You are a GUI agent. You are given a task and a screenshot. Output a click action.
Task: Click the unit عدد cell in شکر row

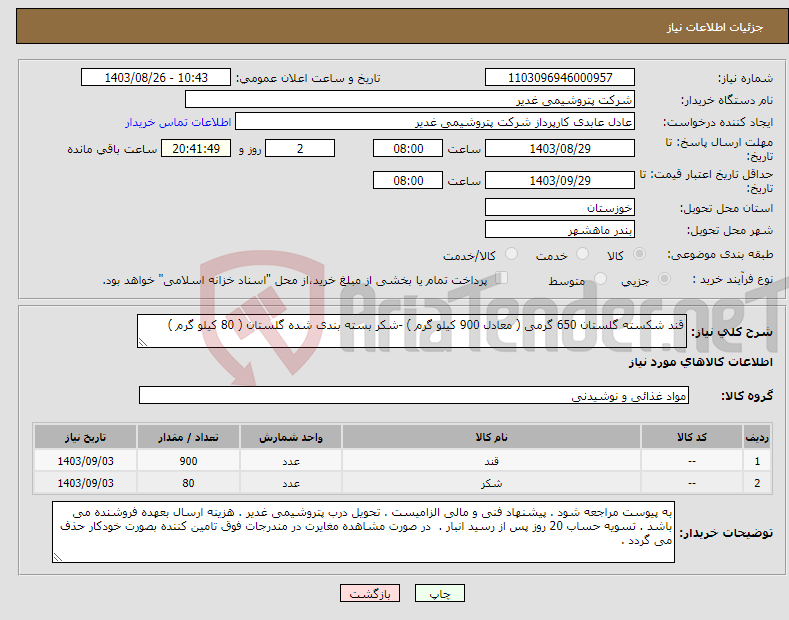pos(291,483)
